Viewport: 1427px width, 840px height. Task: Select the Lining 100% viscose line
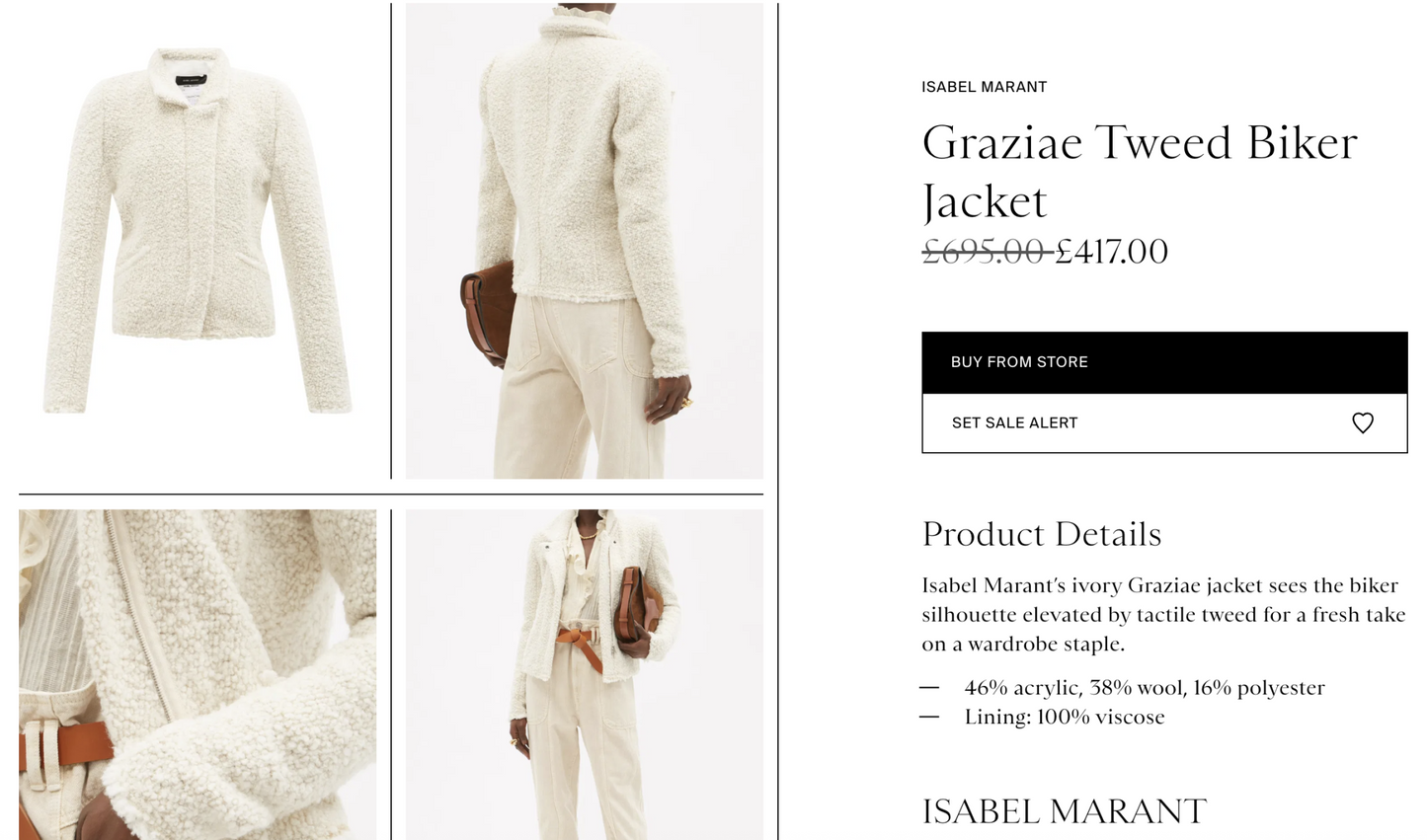click(x=1065, y=717)
